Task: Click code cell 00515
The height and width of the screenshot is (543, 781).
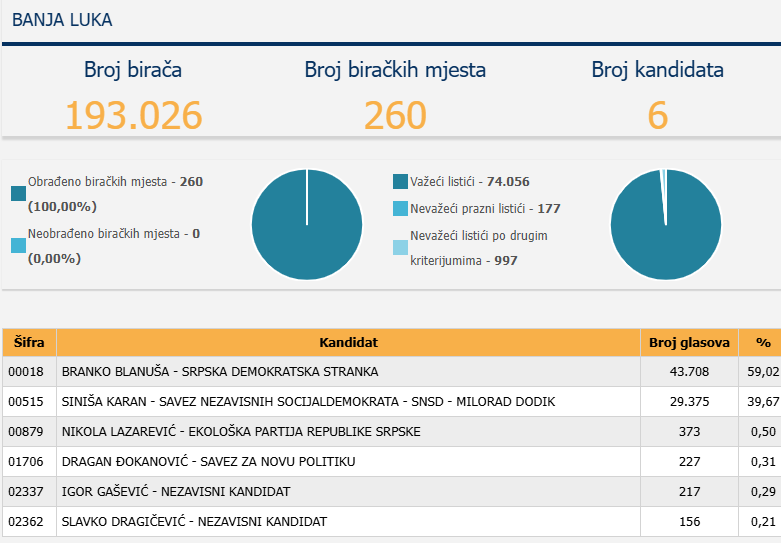Action: click(x=29, y=402)
